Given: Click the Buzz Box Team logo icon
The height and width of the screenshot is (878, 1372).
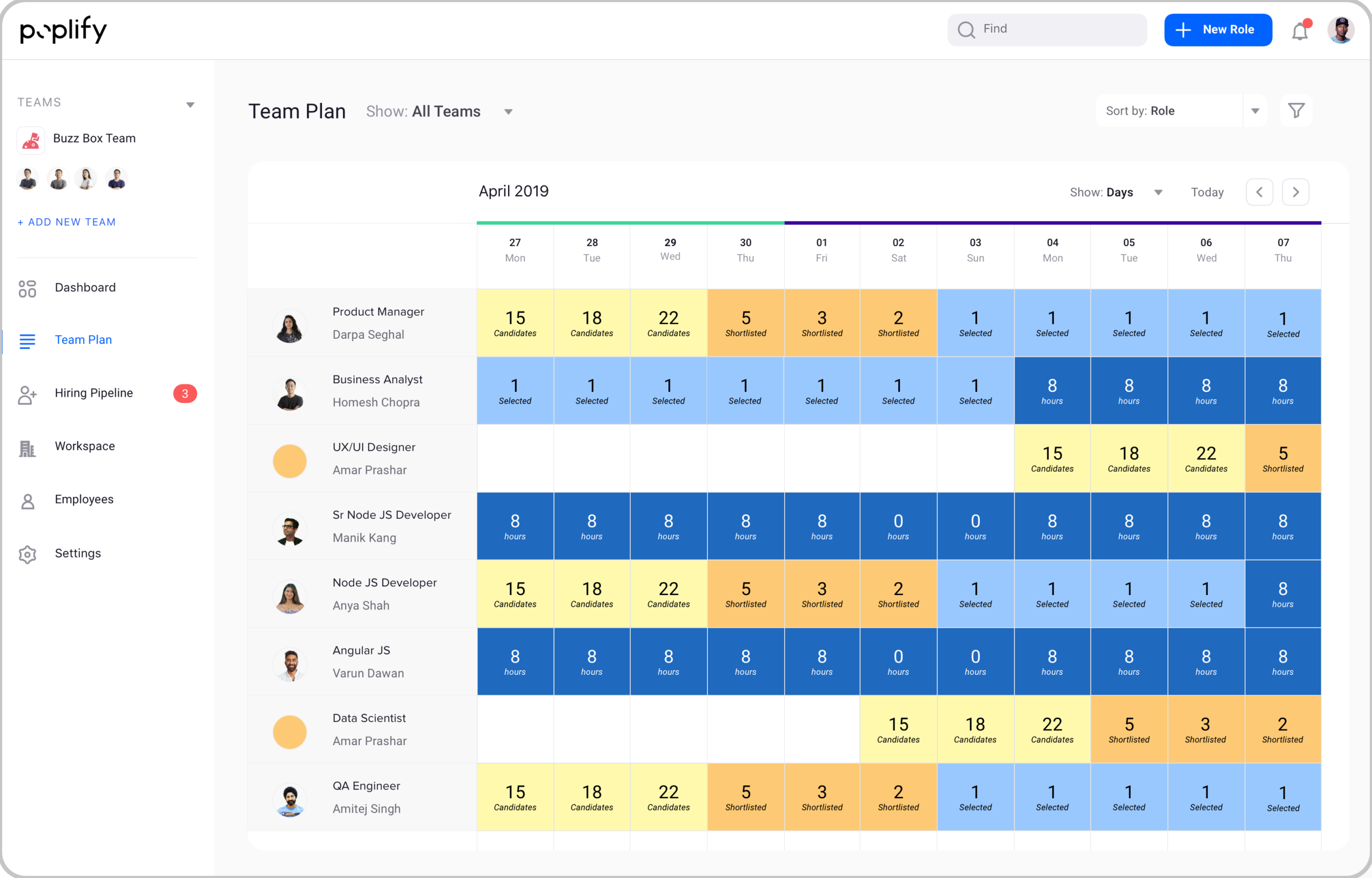Looking at the screenshot, I should click(31, 140).
